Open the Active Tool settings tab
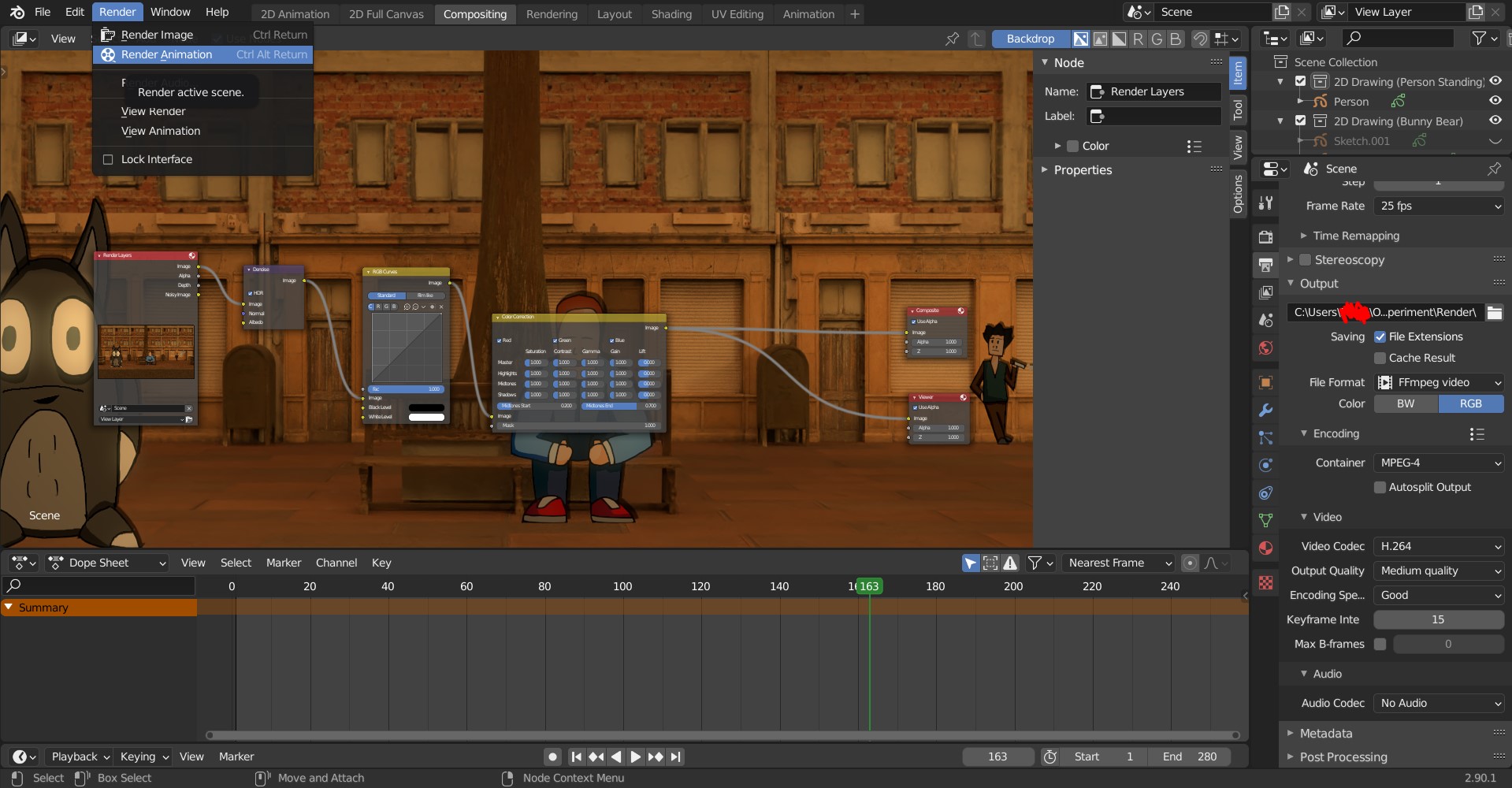The width and height of the screenshot is (1512, 788). [1265, 203]
